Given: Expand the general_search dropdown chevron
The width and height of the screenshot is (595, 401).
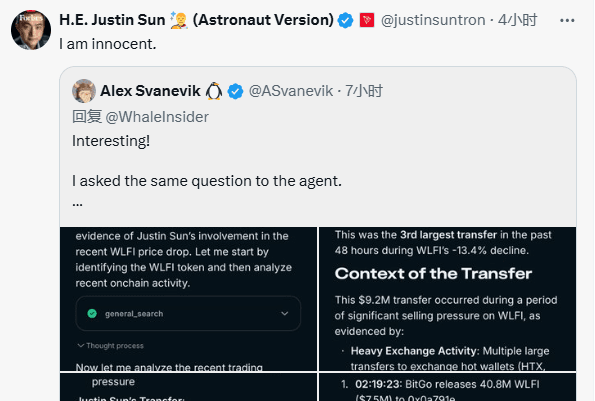Looking at the screenshot, I should pyautogui.click(x=285, y=313).
